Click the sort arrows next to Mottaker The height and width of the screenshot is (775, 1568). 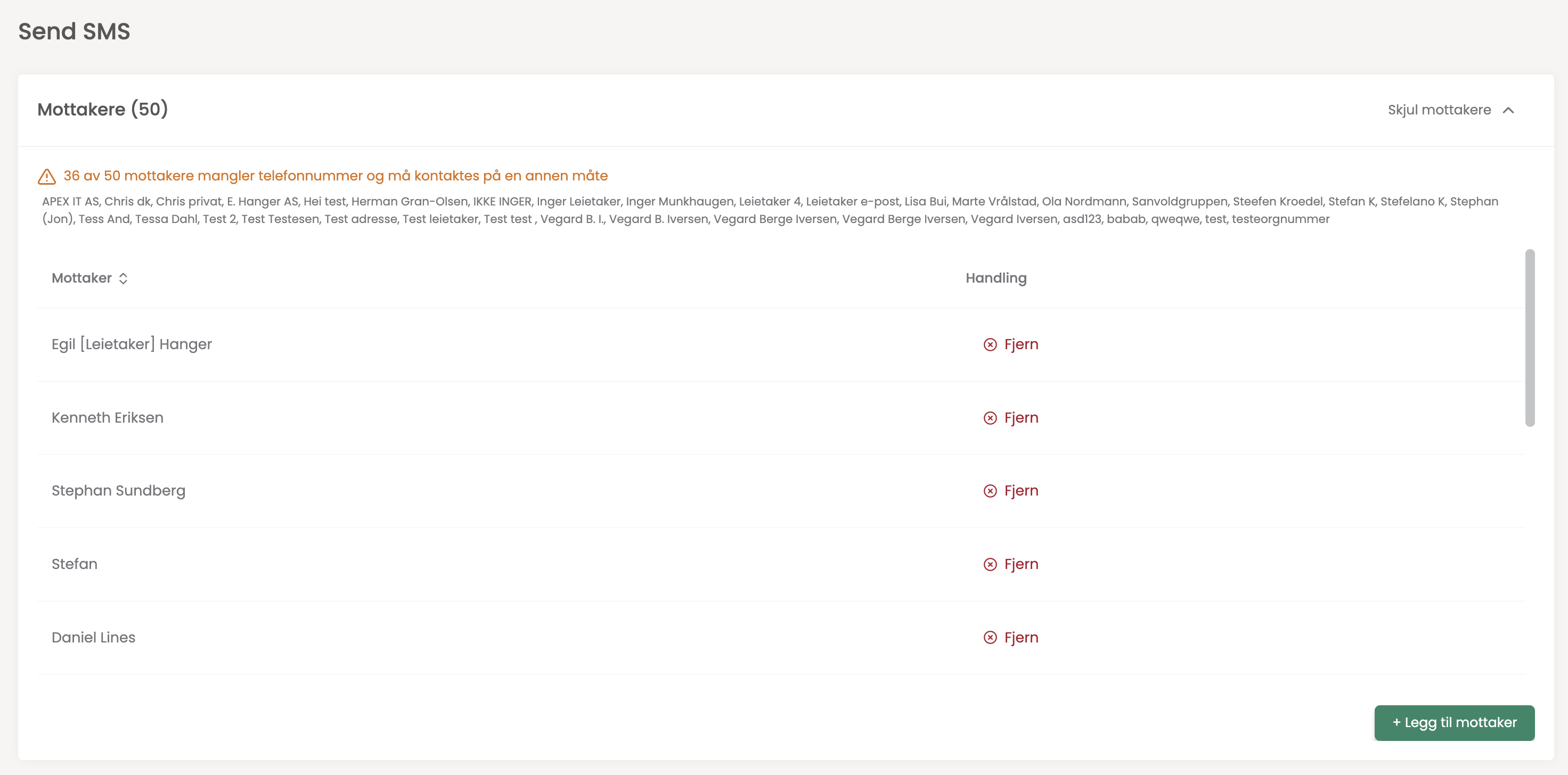pos(124,278)
